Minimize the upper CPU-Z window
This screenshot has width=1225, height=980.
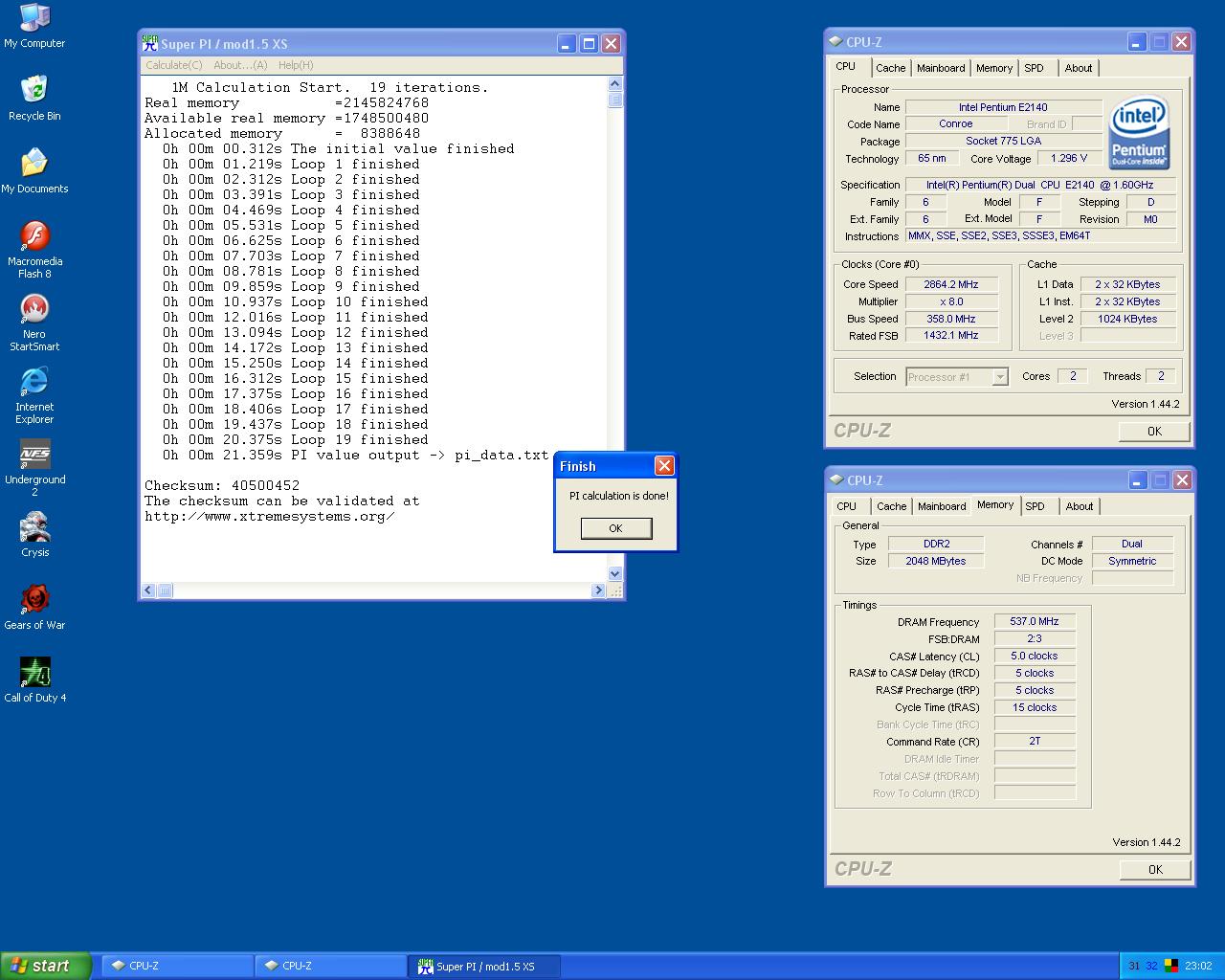pyautogui.click(x=1136, y=42)
